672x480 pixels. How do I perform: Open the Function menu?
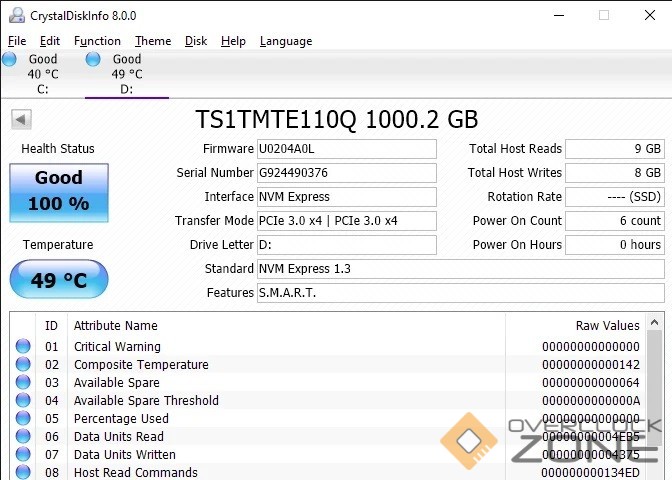pos(97,41)
